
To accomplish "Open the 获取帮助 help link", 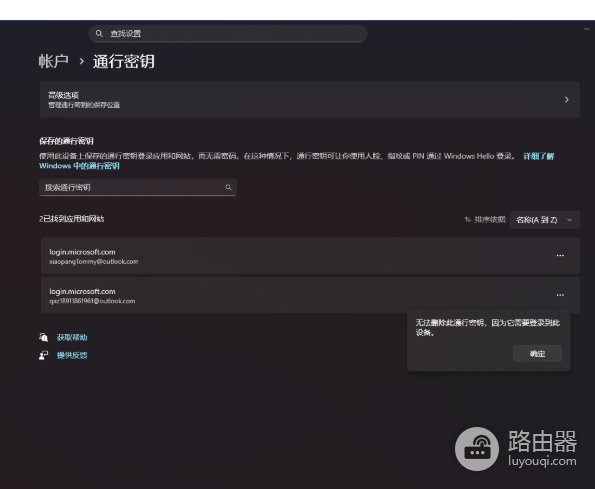I will pos(72,337).
